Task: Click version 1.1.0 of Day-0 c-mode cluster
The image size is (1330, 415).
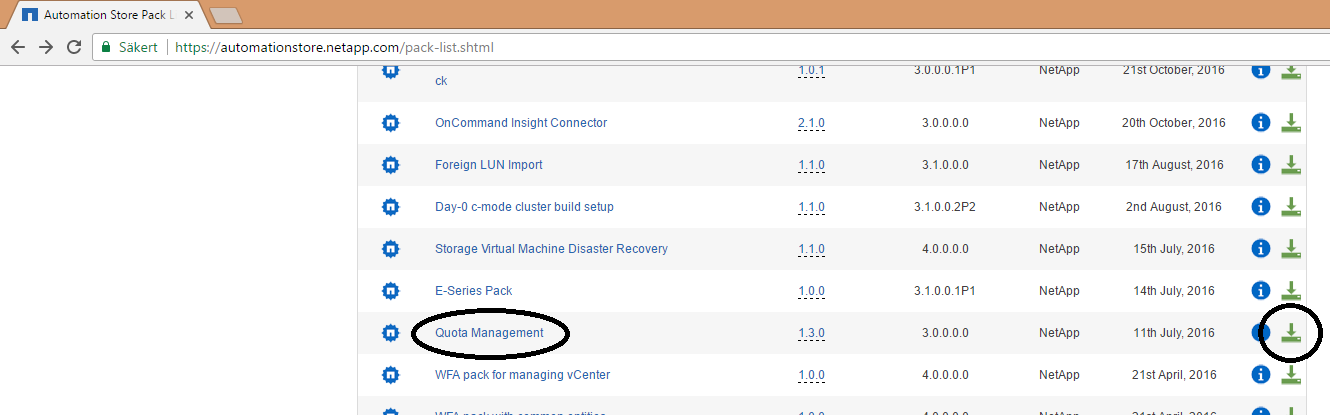Action: pyautogui.click(x=811, y=207)
